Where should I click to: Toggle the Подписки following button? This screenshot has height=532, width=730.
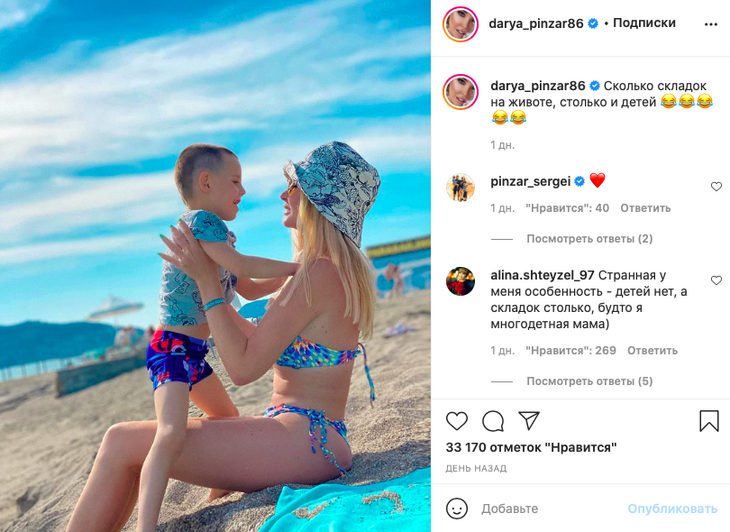(644, 23)
